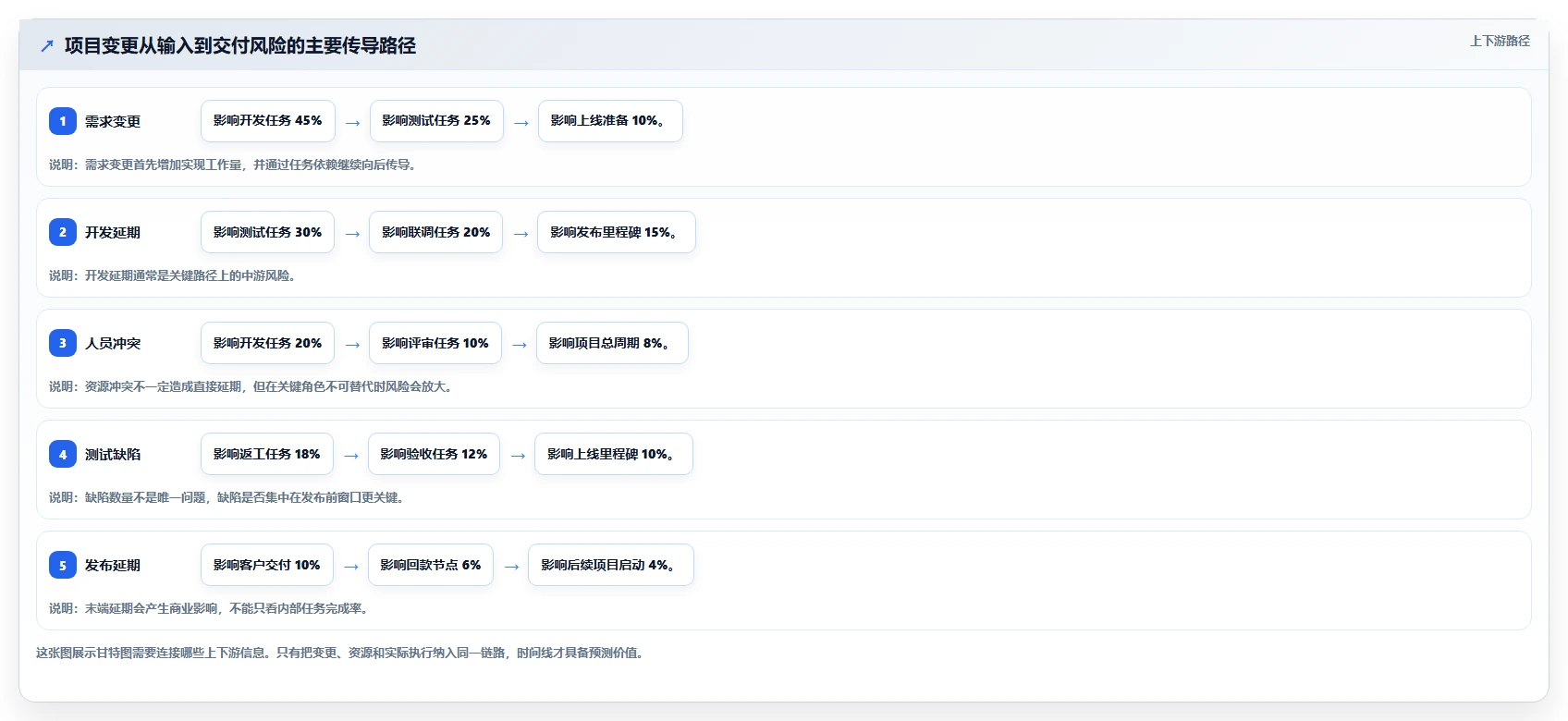The width and height of the screenshot is (1568, 721).
Task: Click the arrow after 影响测试任务 25%
Action: [x=521, y=122]
